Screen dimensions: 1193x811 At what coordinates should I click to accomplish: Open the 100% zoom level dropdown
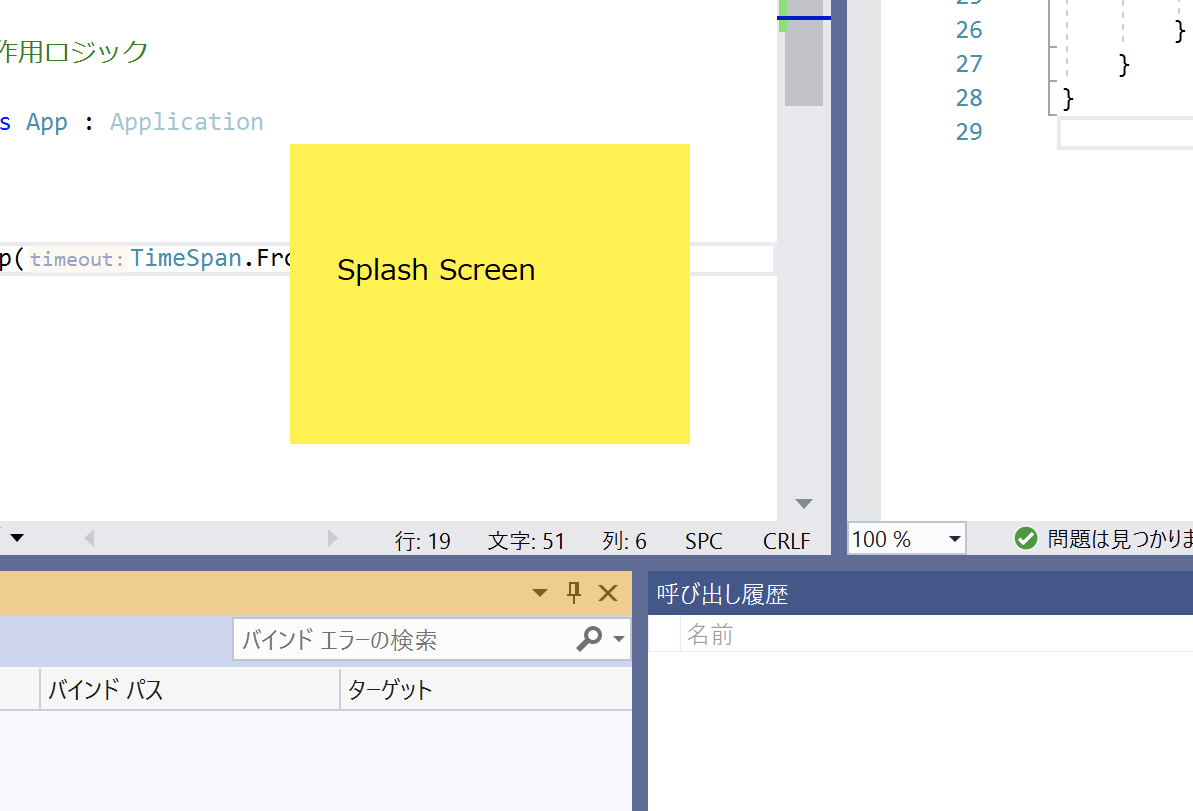click(952, 538)
